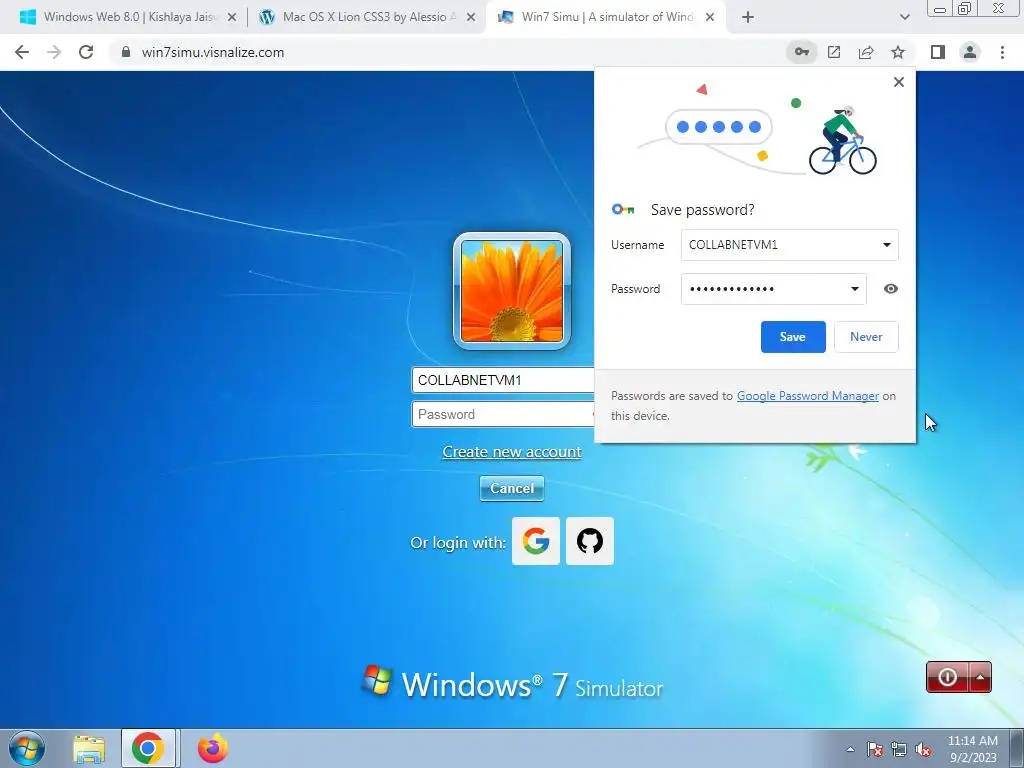Open the taskbar clock and date
The image size is (1024, 768).
[x=972, y=749]
